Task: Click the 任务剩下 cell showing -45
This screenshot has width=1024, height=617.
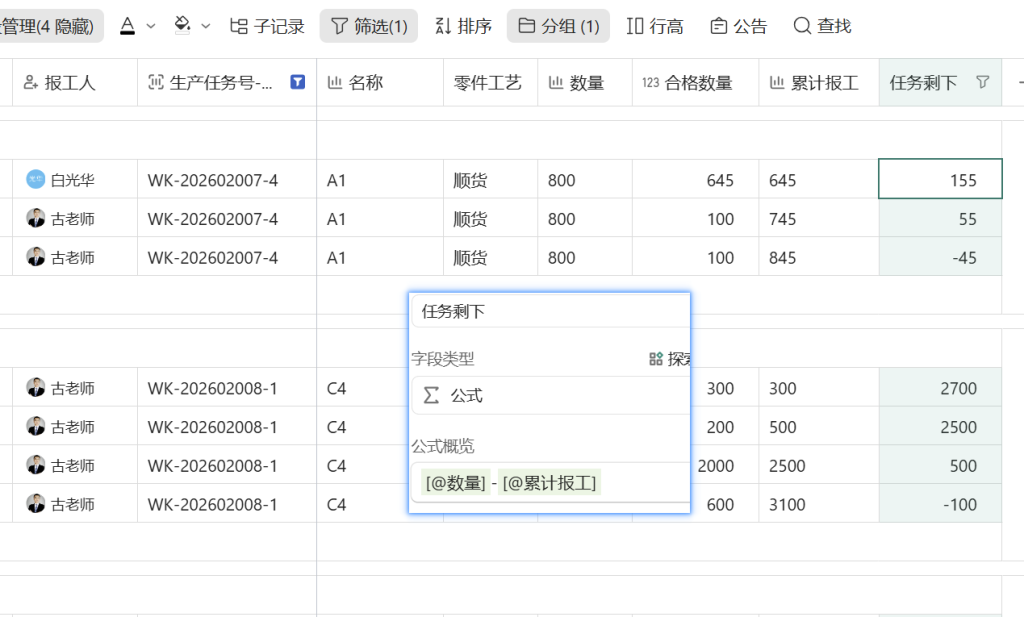Action: click(940, 257)
